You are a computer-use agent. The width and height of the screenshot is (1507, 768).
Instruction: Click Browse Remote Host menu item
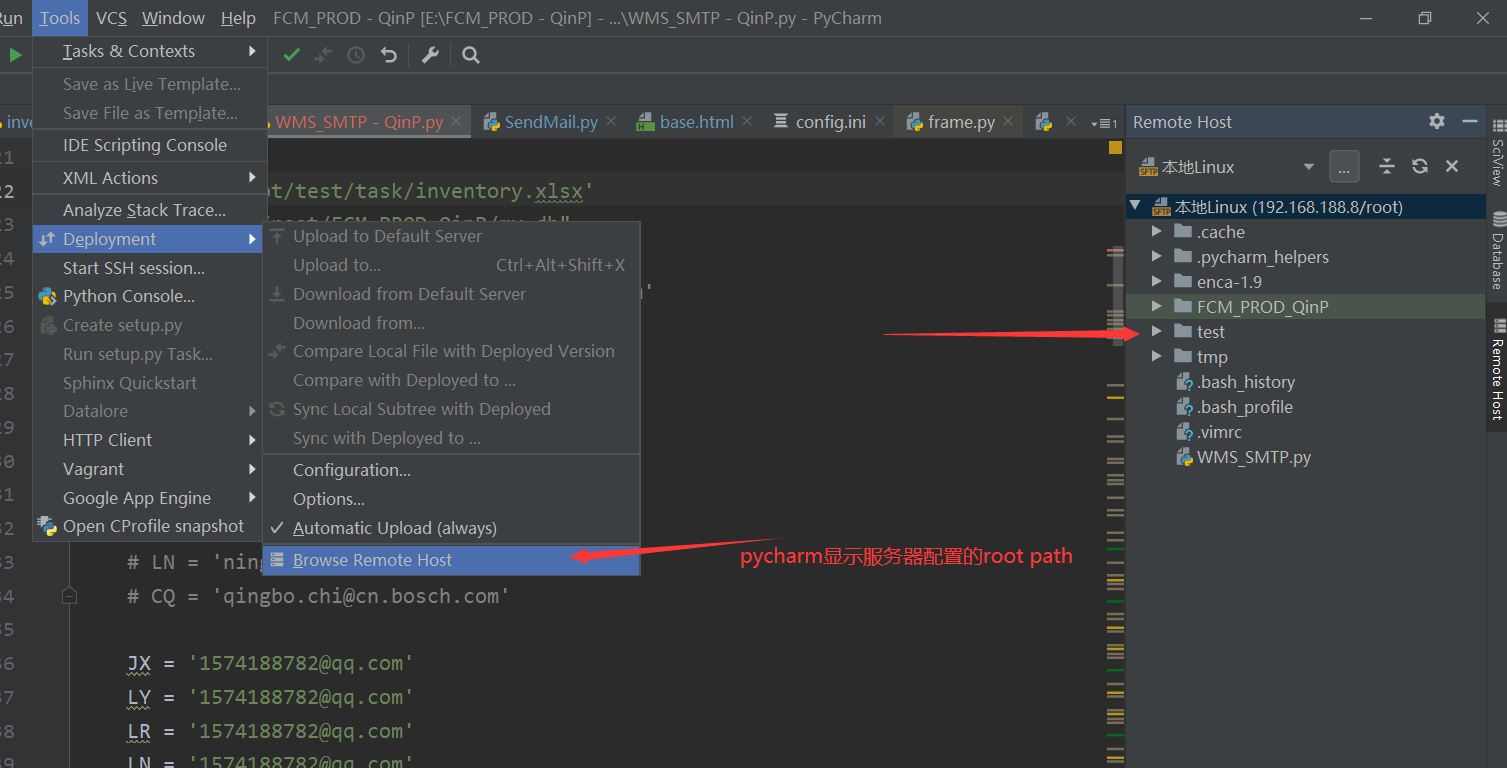point(451,560)
